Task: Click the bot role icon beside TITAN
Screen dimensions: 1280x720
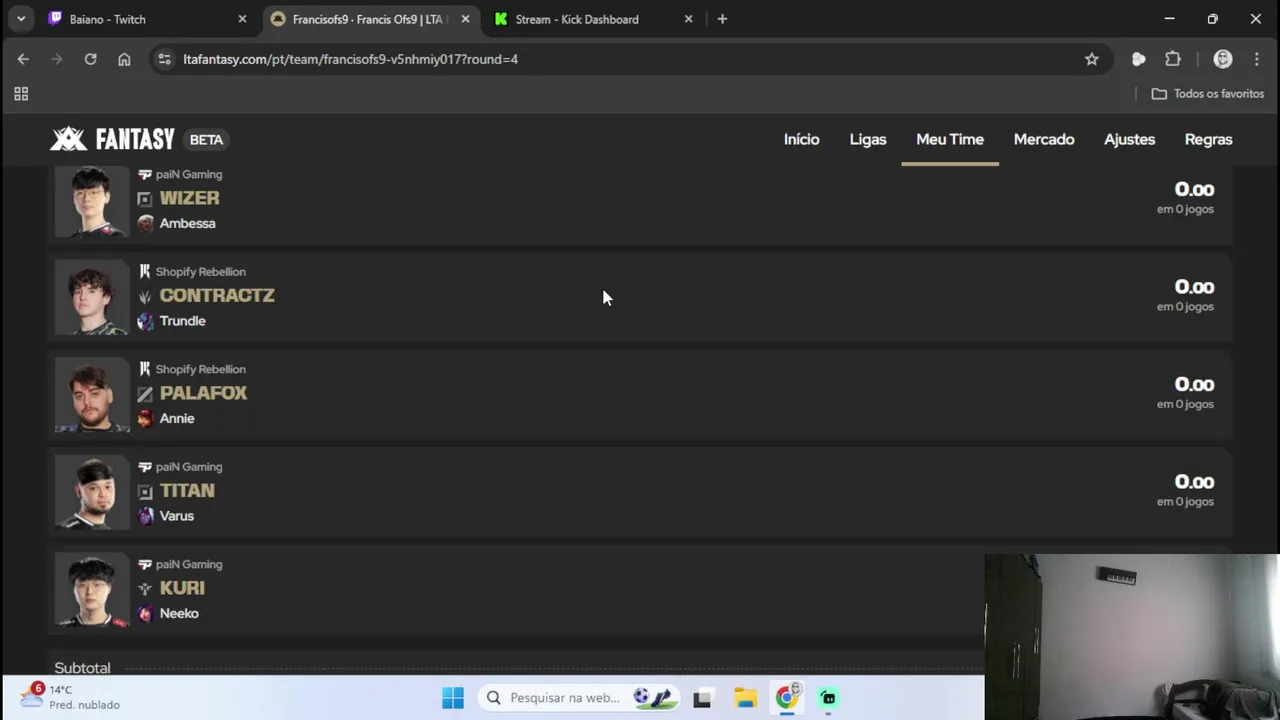Action: tap(145, 491)
